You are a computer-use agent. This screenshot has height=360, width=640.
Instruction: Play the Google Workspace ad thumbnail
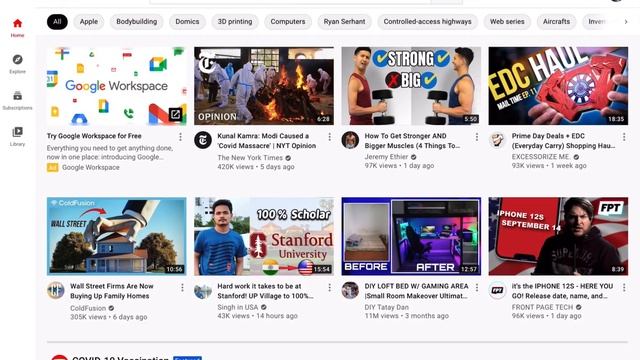(x=116, y=86)
